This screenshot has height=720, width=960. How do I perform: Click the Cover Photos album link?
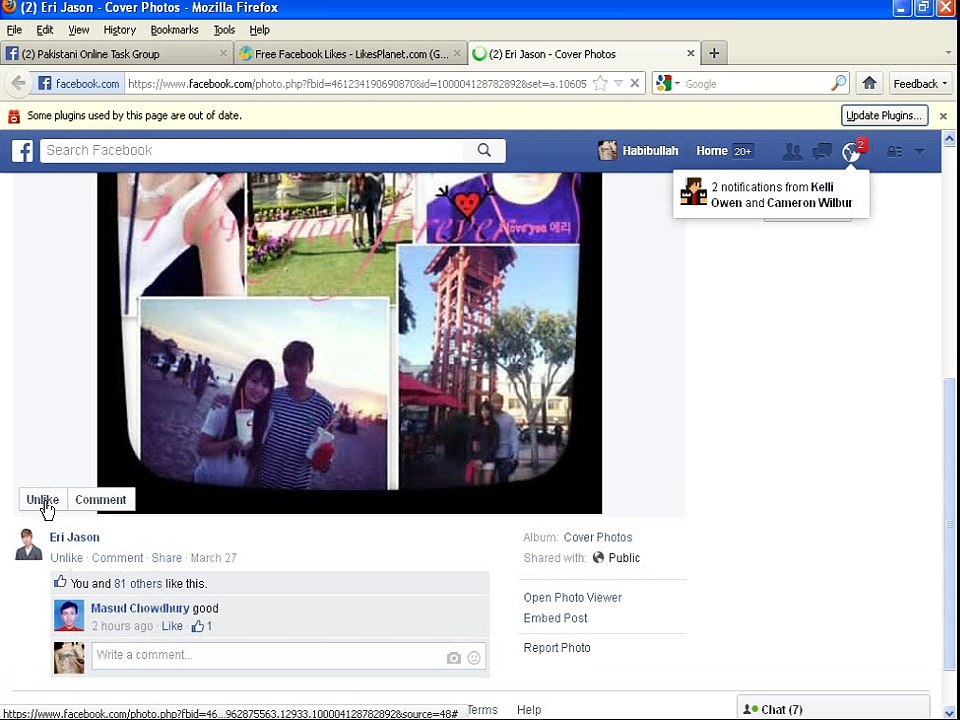click(598, 537)
